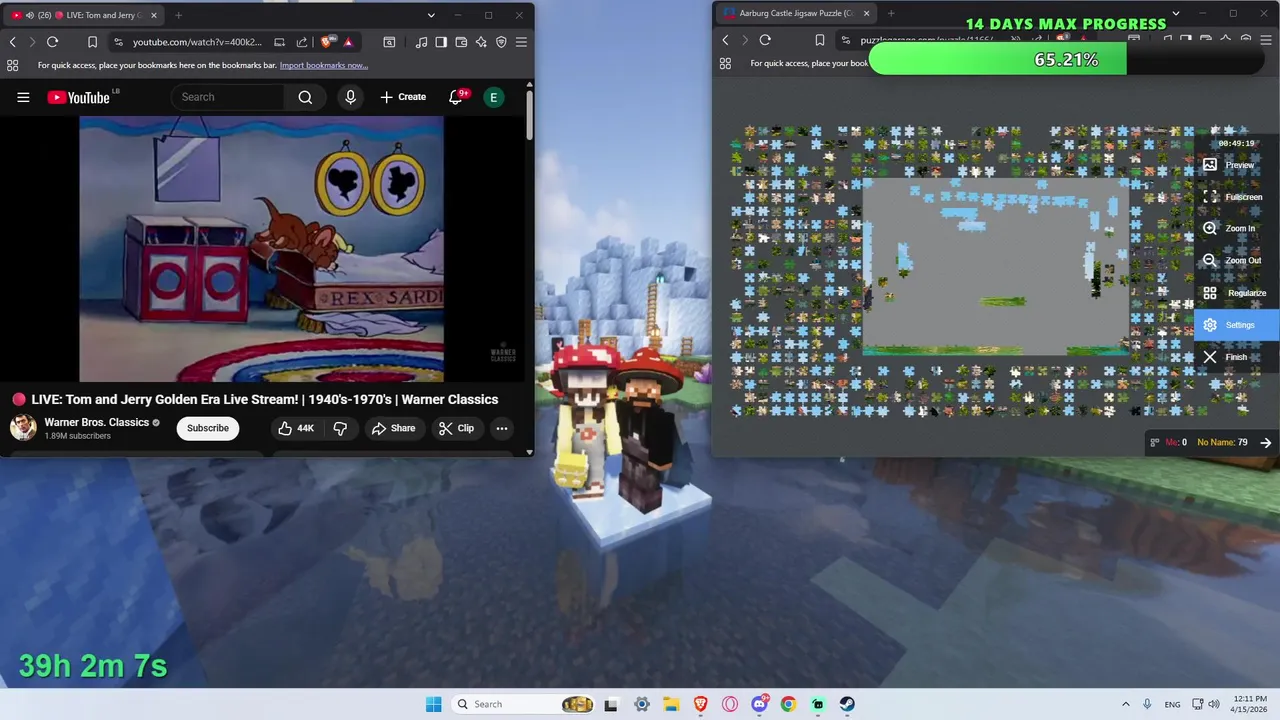Open Warner Bros. Classics channel name
Image resolution: width=1280 pixels, height=720 pixels.
pyautogui.click(x=96, y=422)
